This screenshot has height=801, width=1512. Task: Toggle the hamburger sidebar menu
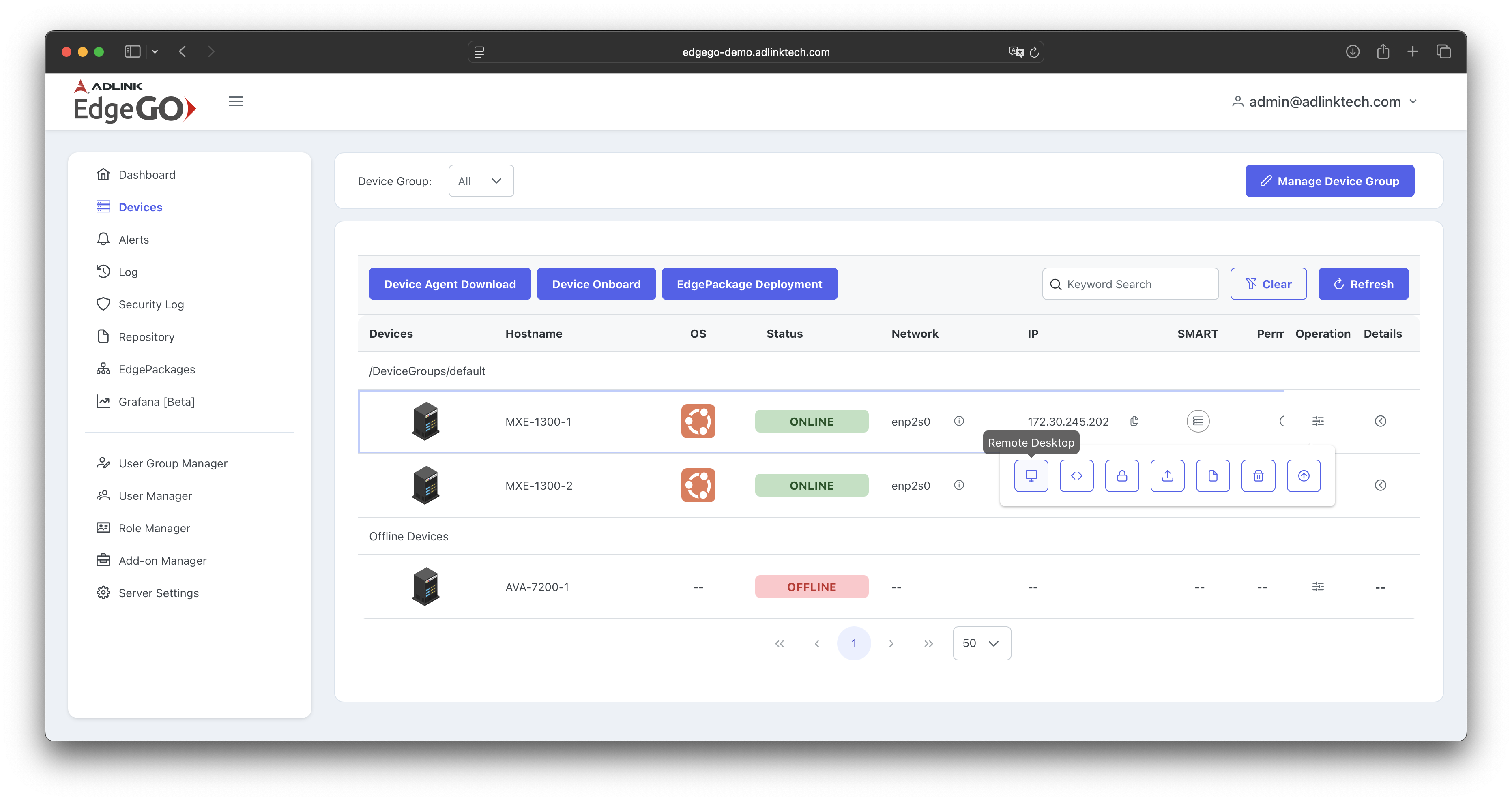[x=235, y=101]
